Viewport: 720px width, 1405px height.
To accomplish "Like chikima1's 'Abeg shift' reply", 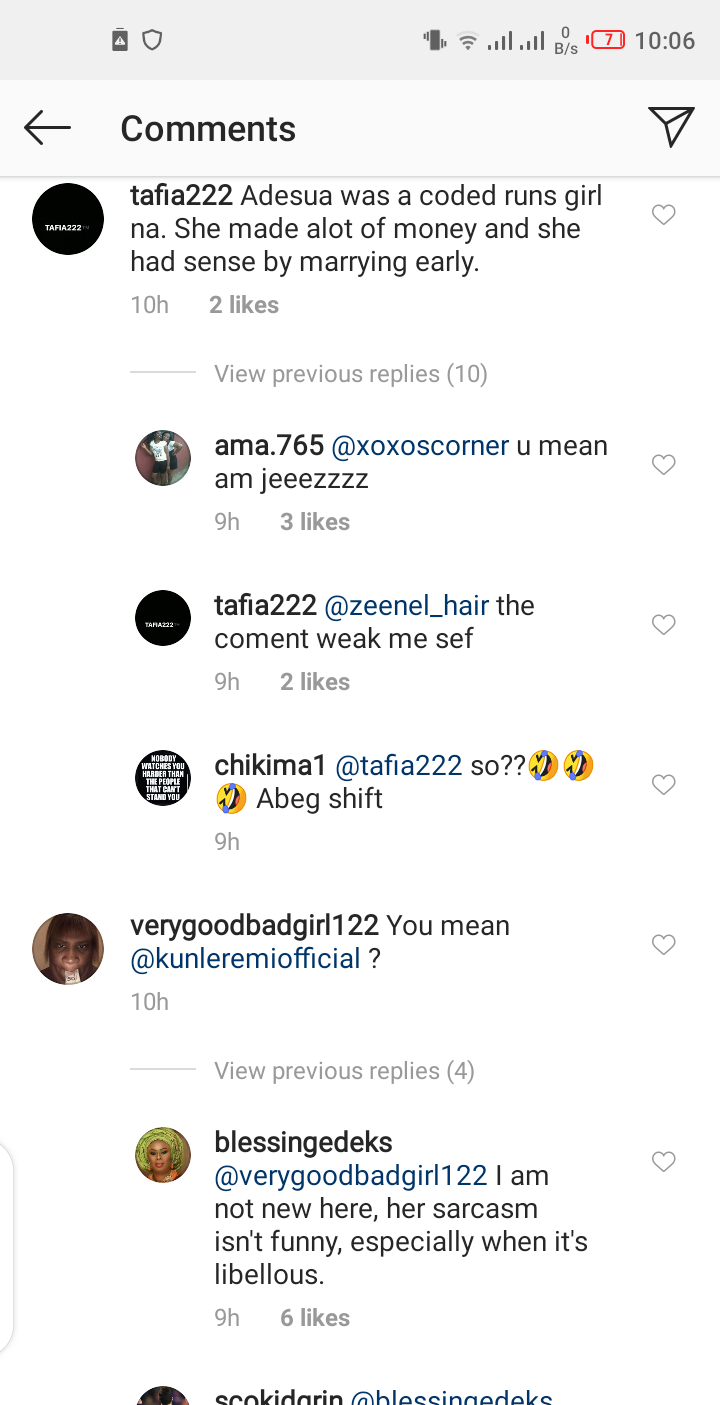I will click(x=664, y=784).
